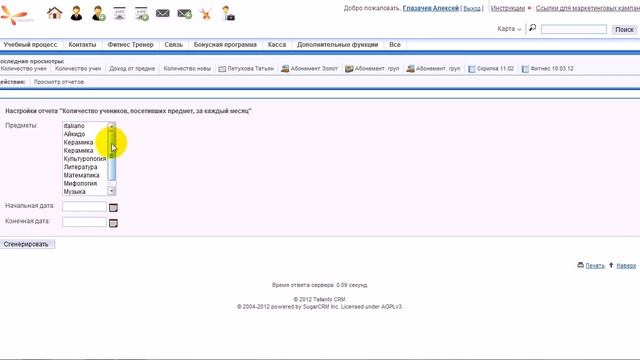Click the subjects list scroll-up arrow
This screenshot has height=360, width=640.
tap(111, 125)
